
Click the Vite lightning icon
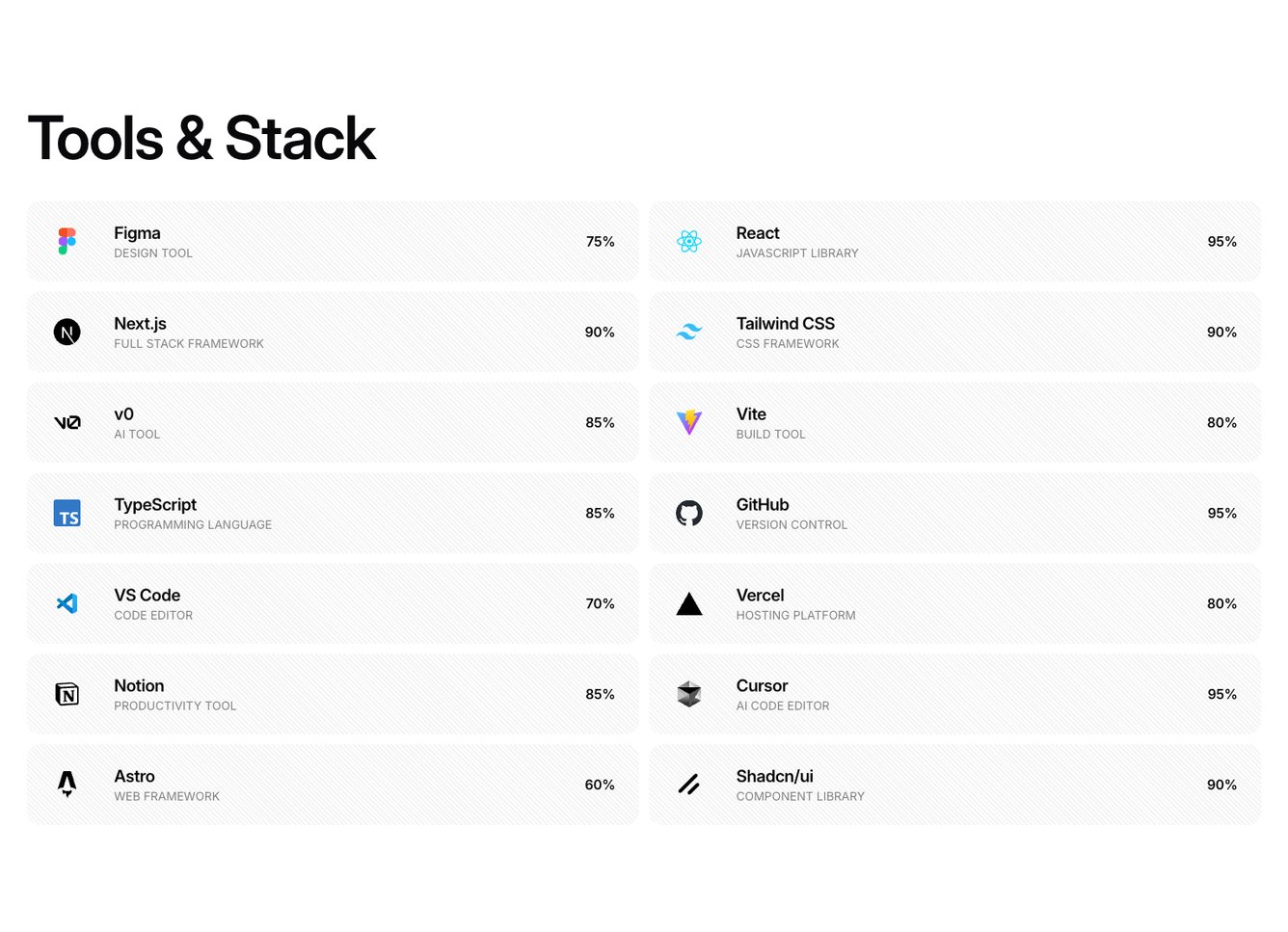(x=689, y=422)
